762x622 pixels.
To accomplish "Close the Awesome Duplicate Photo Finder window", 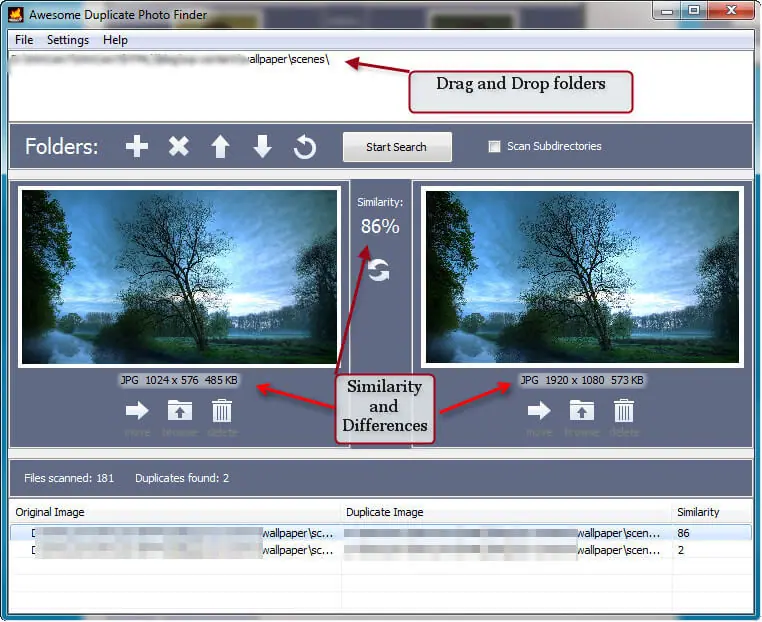I will click(731, 10).
